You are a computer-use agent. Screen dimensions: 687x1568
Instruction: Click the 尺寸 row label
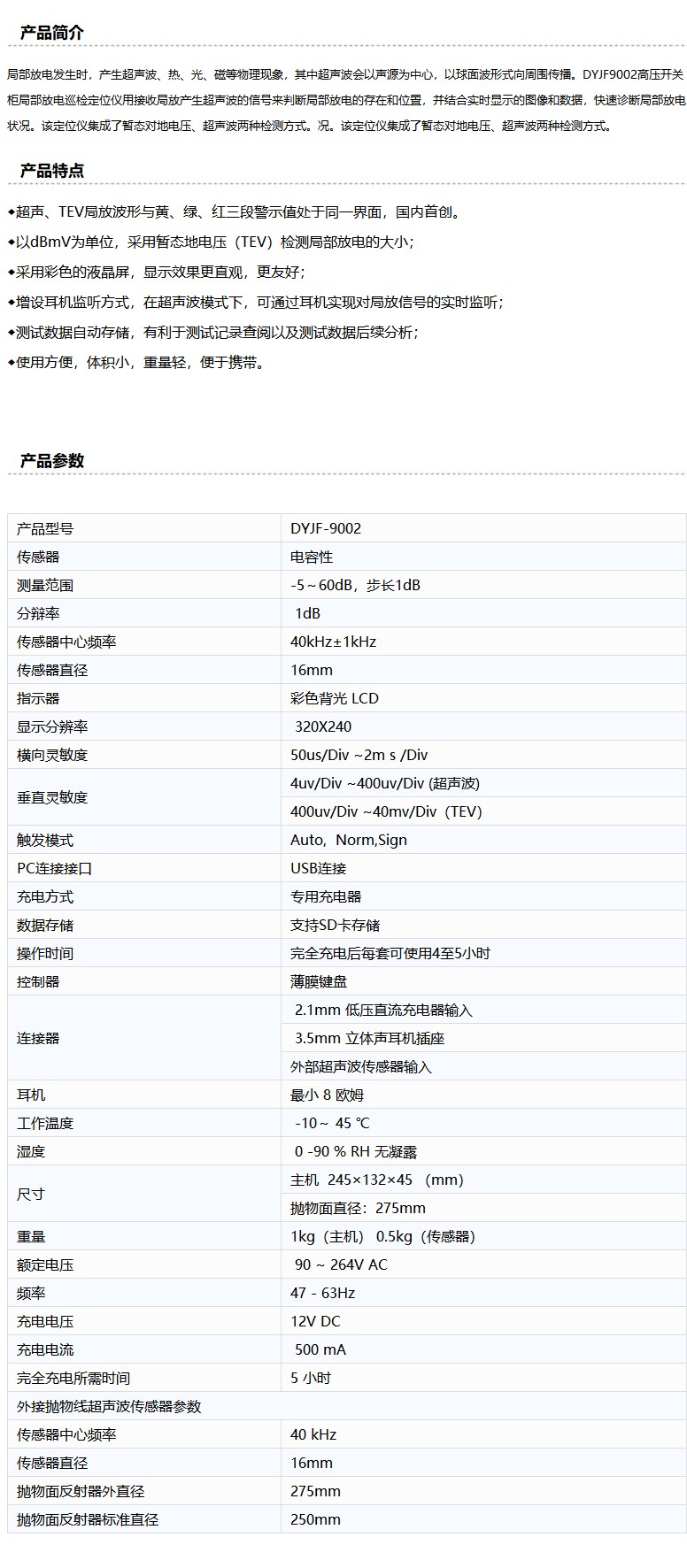31,1194
